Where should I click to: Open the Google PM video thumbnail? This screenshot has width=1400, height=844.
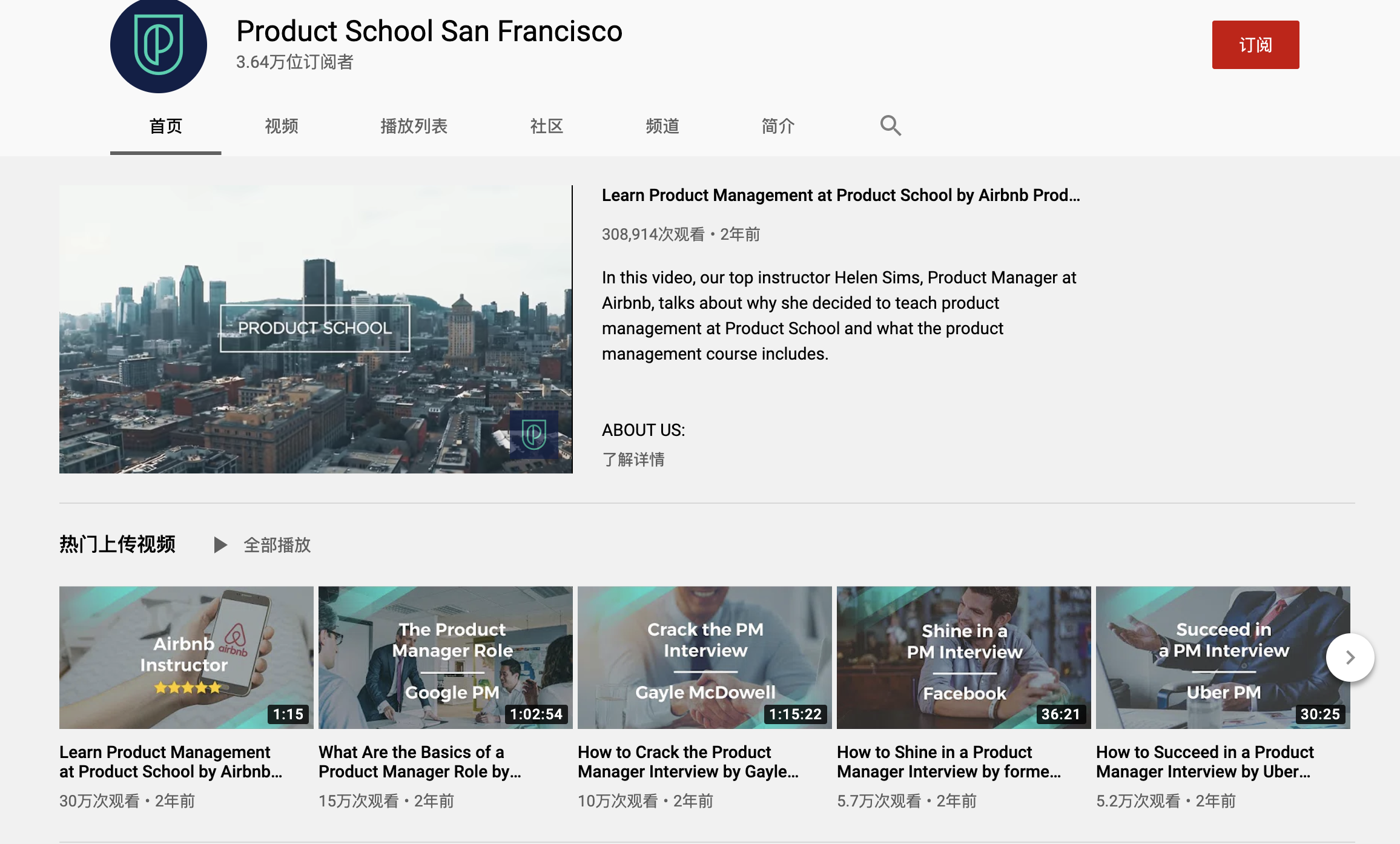point(445,657)
